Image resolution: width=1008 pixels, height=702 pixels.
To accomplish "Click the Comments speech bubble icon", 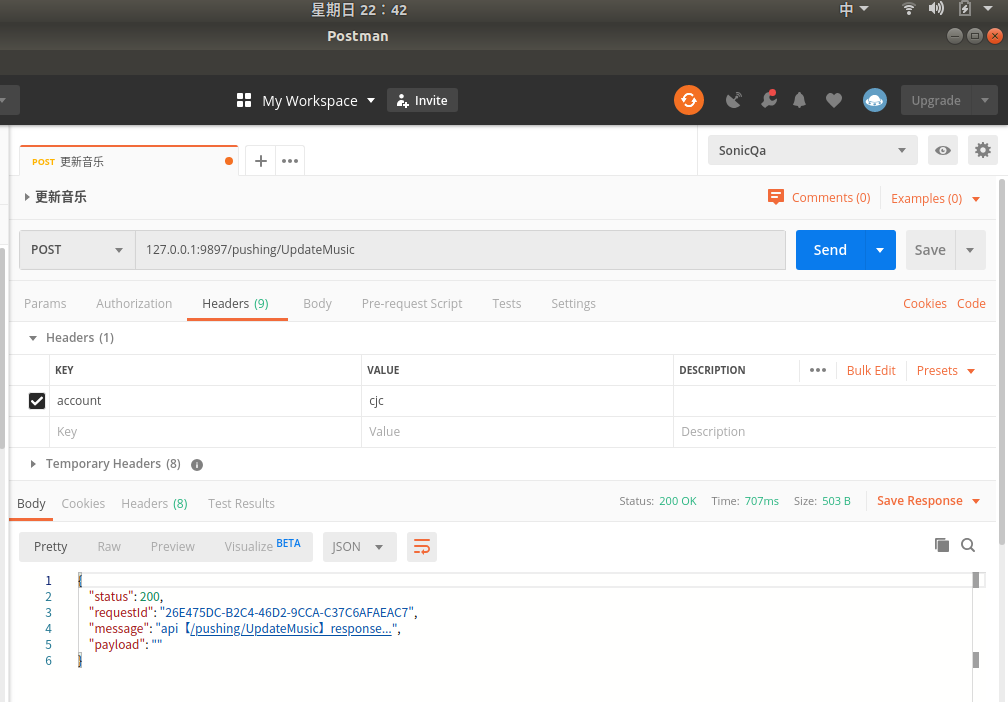I will [776, 197].
